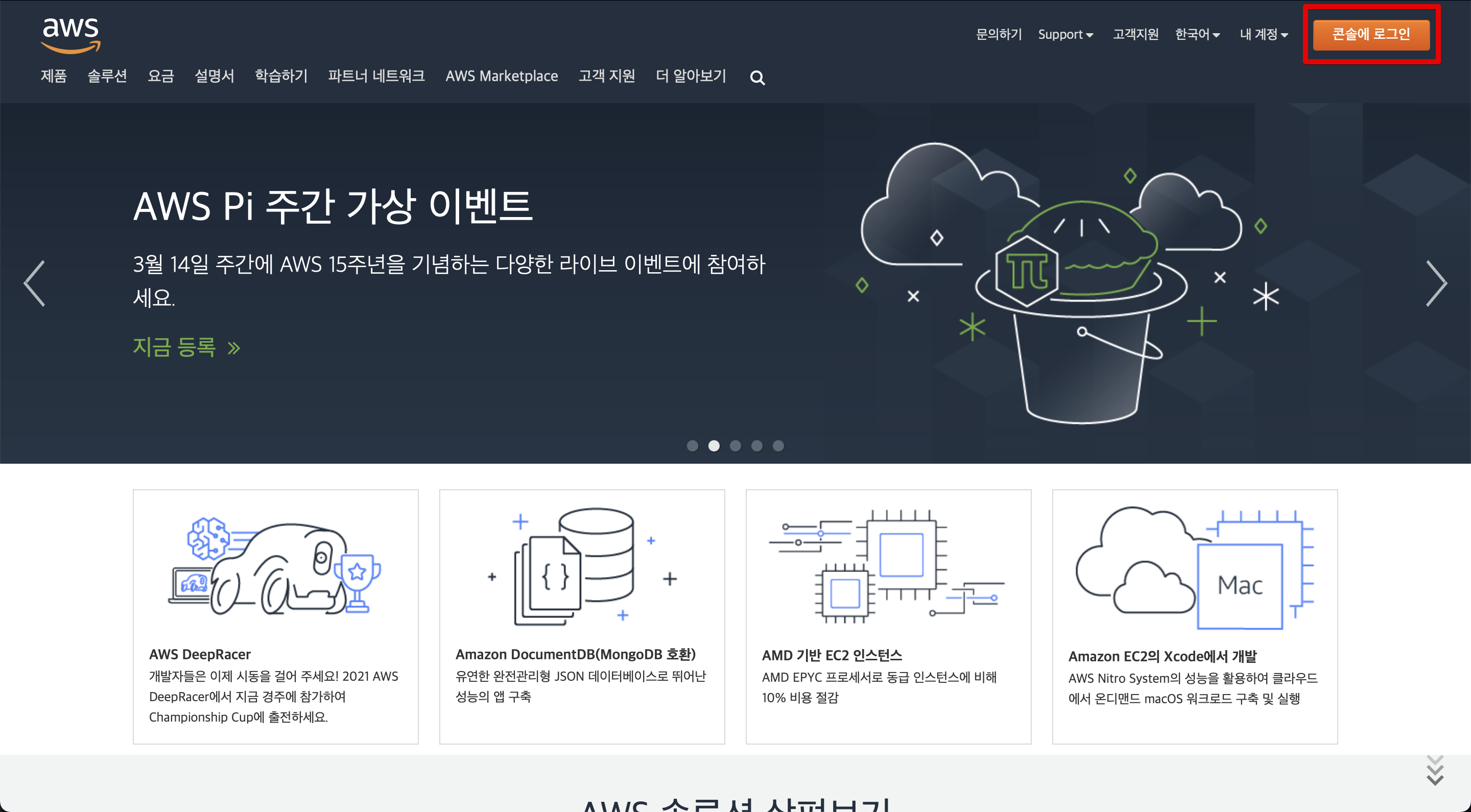Click the AWS logo in header
The image size is (1471, 812).
71,35
